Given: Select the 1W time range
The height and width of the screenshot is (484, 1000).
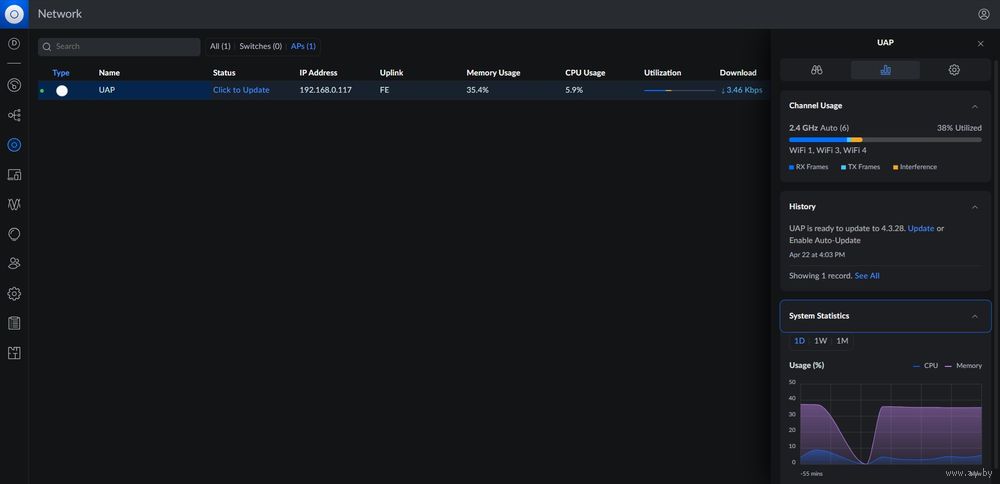Looking at the screenshot, I should point(820,341).
